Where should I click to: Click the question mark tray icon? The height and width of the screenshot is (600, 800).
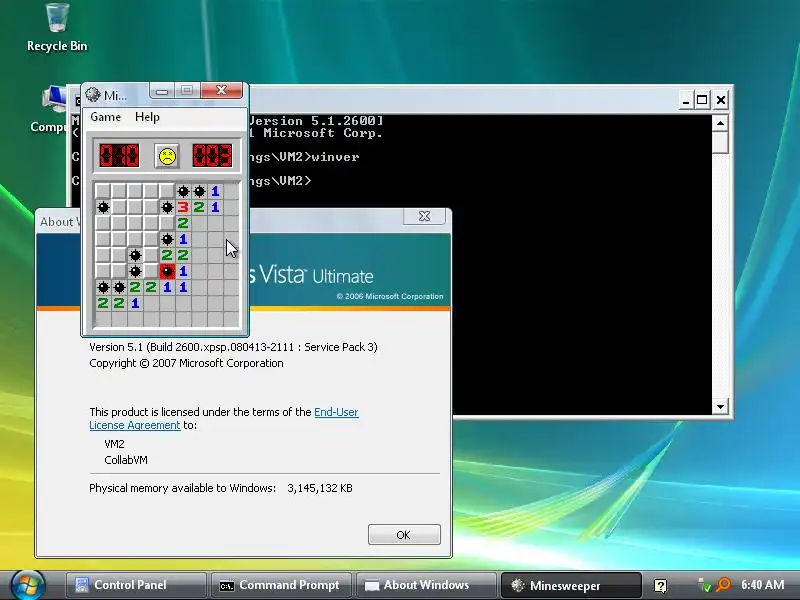pyautogui.click(x=661, y=585)
